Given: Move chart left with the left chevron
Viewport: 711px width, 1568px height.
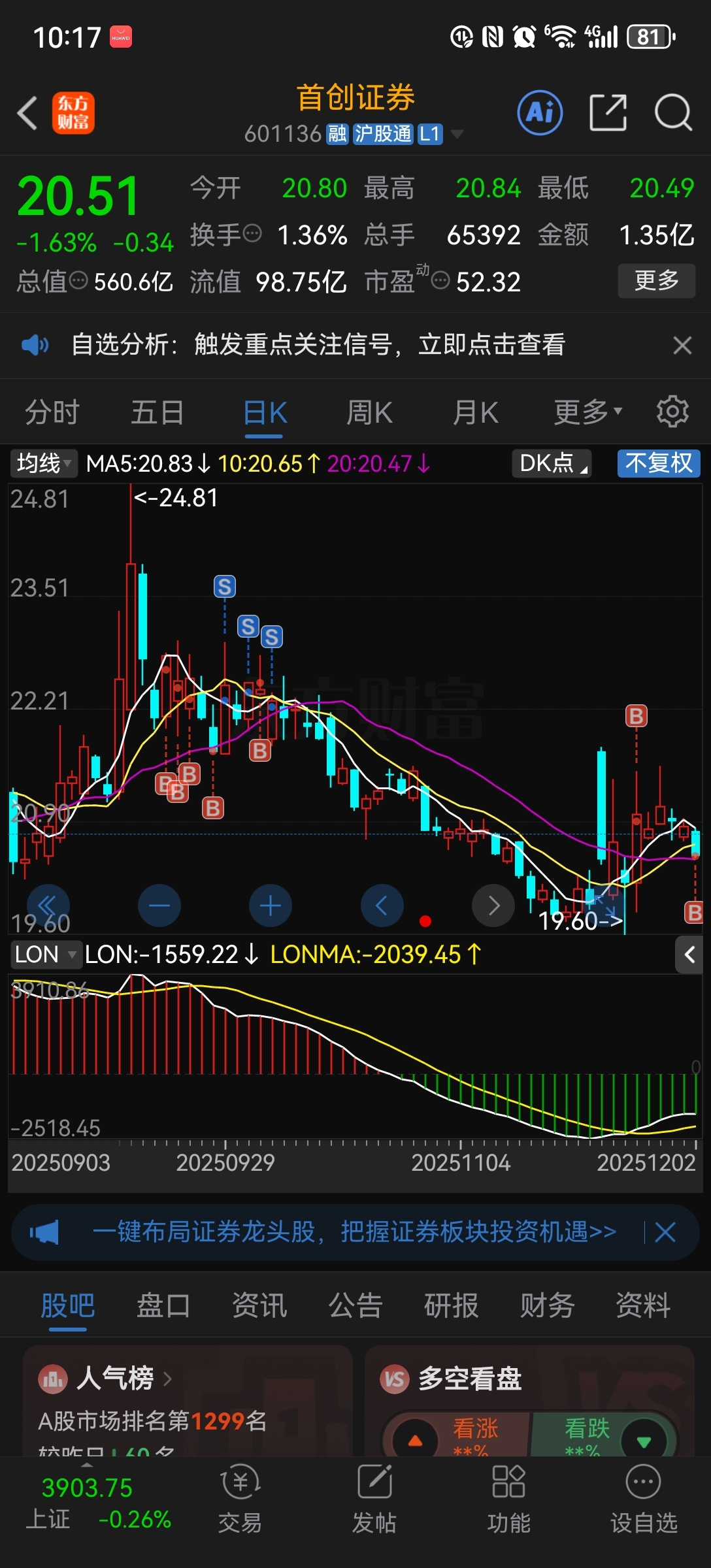Looking at the screenshot, I should point(382,906).
